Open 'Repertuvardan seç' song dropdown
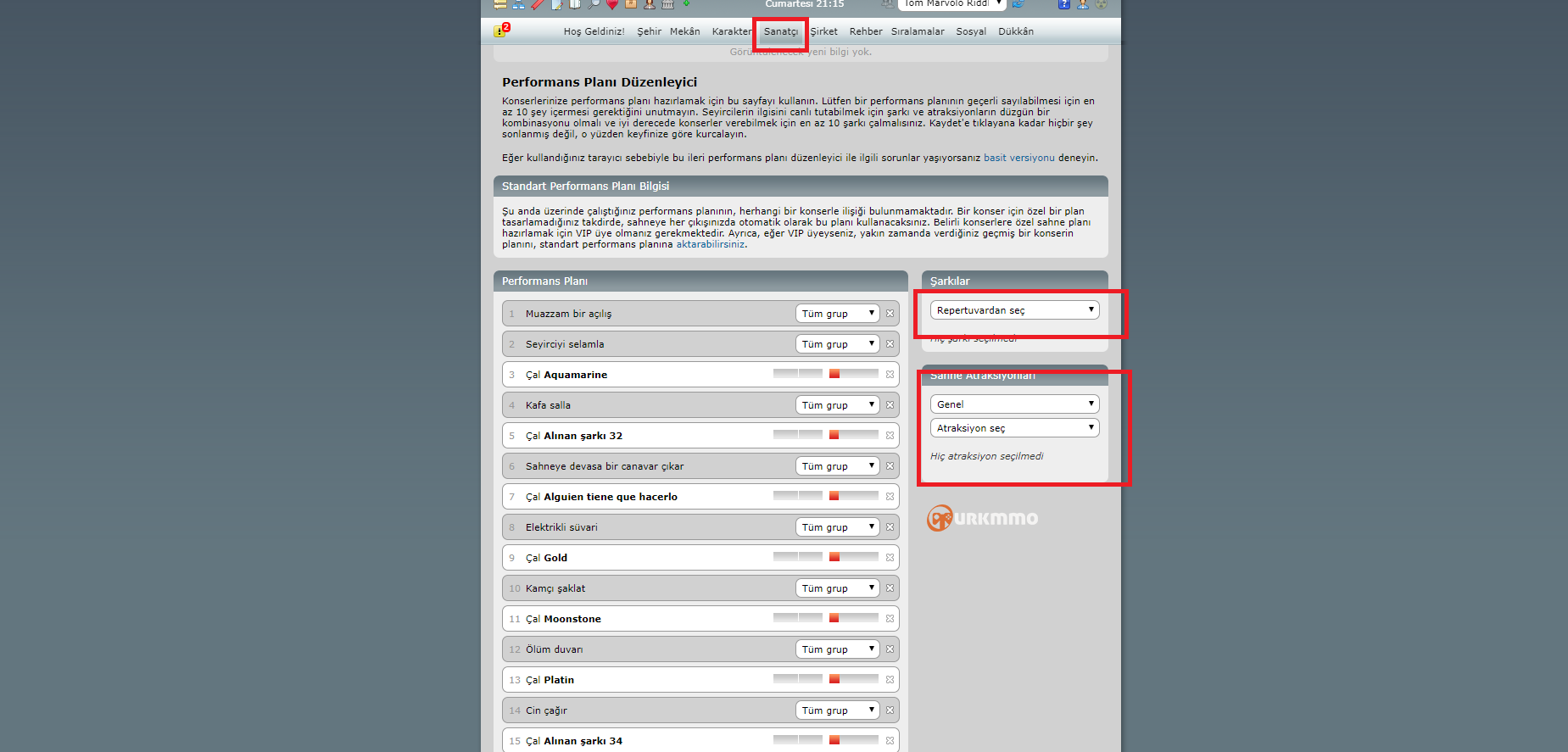1568x752 pixels. [x=1014, y=310]
